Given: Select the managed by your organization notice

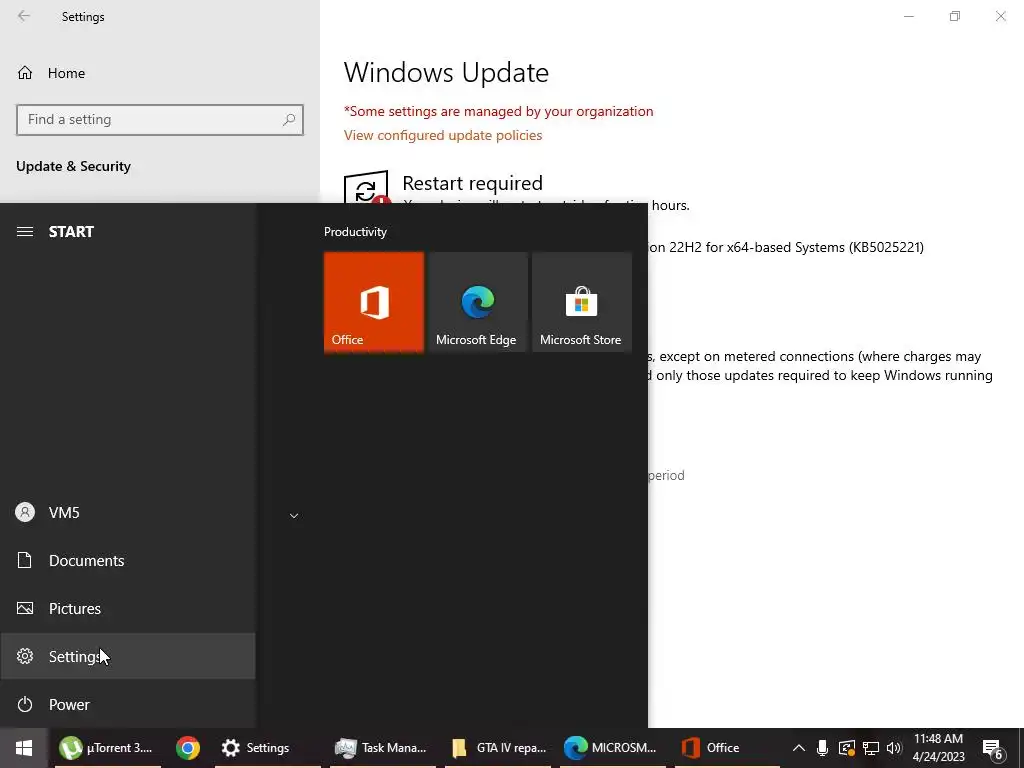Looking at the screenshot, I should [x=498, y=111].
